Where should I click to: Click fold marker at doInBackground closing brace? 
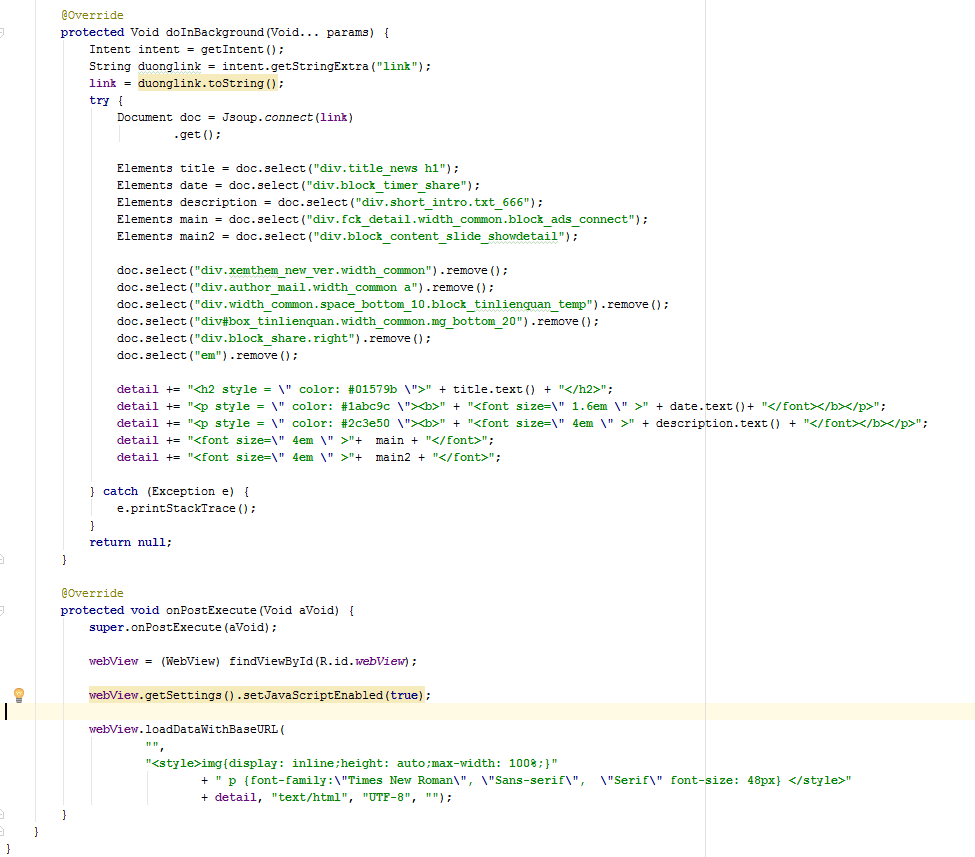pyautogui.click(x=3, y=559)
